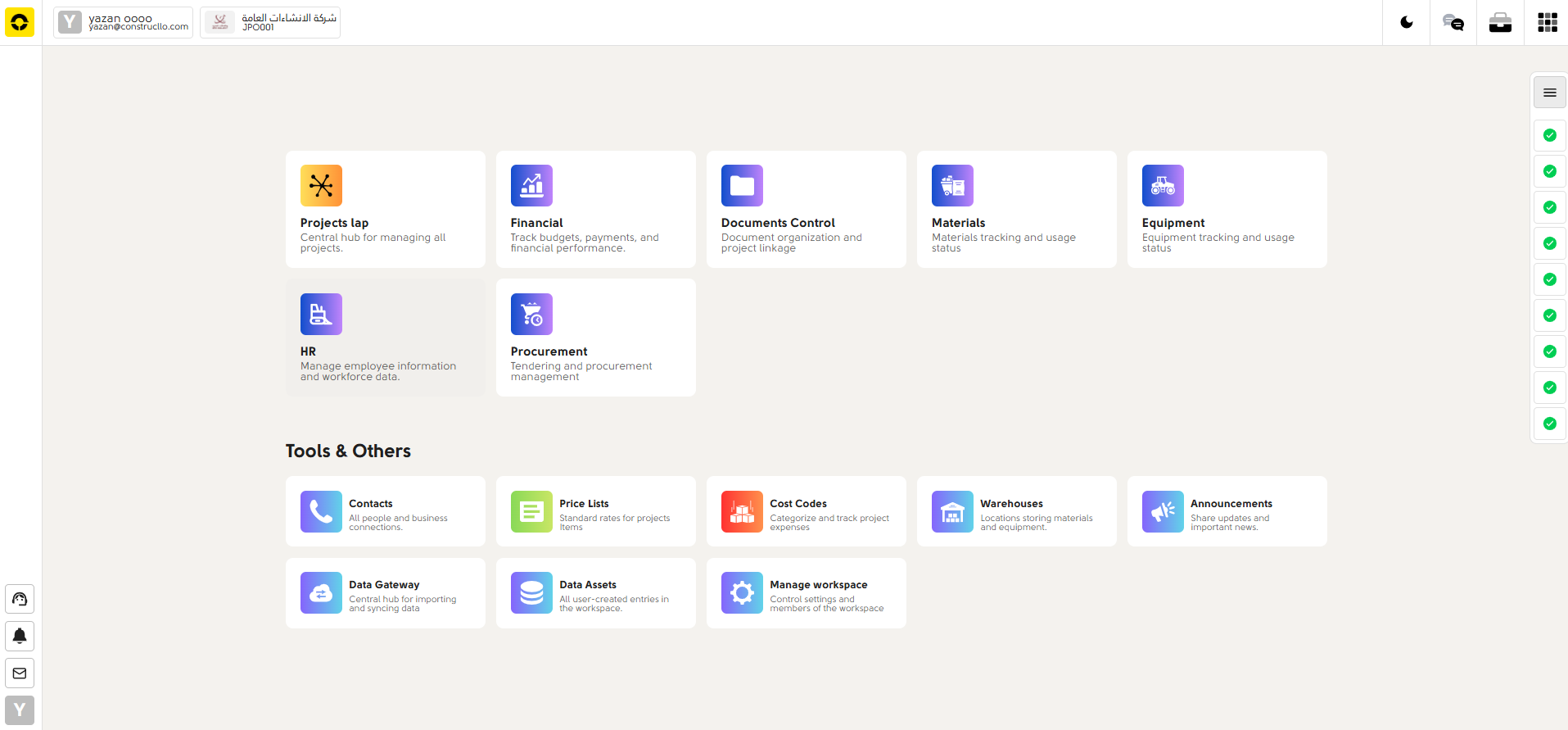1568x730 pixels.
Task: Open the Warehouses icon
Action: (952, 511)
